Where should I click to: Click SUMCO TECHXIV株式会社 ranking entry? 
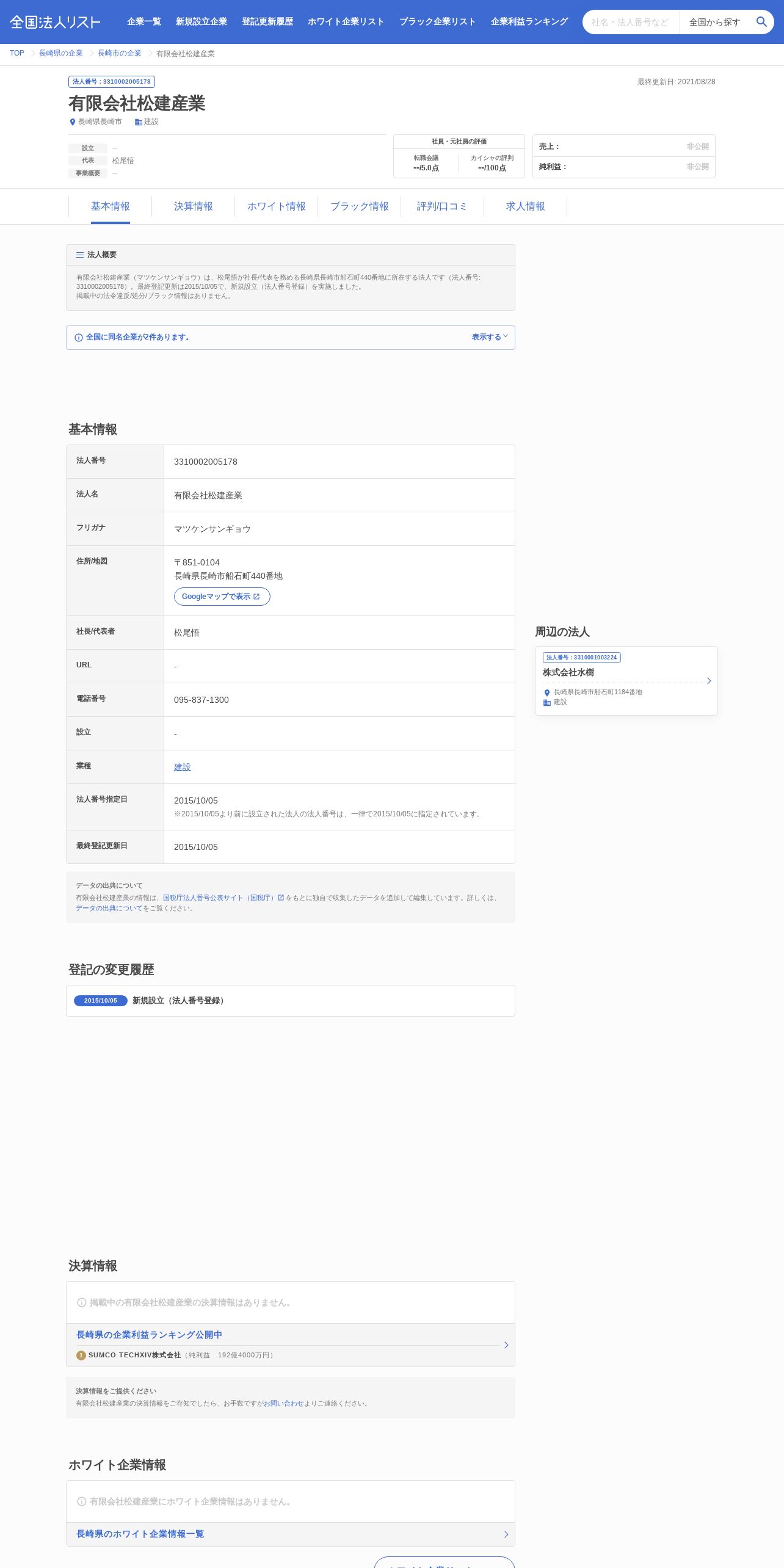pos(135,1355)
